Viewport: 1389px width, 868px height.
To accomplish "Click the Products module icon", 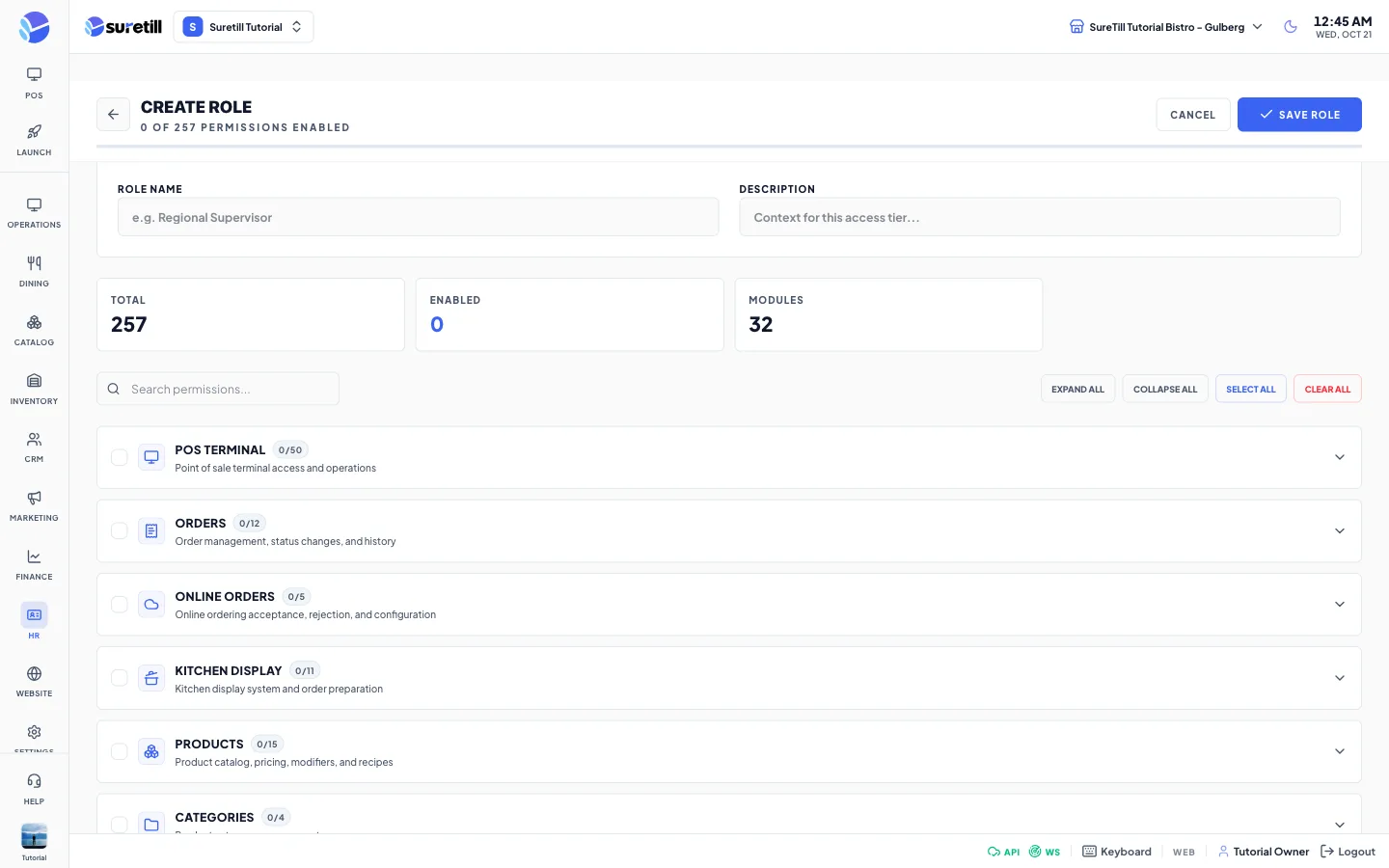I will 151,751.
